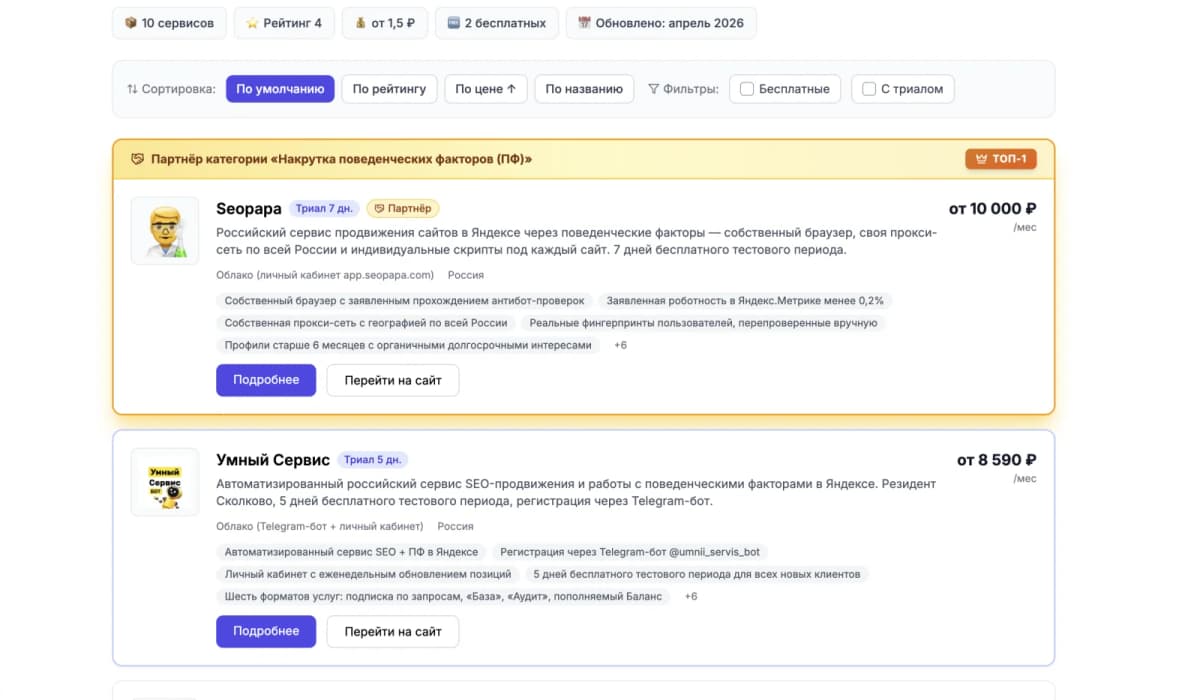Screen dimensions: 1200x700
Task: Click the '10 сервисов' stat chip
Action: [x=169, y=23]
